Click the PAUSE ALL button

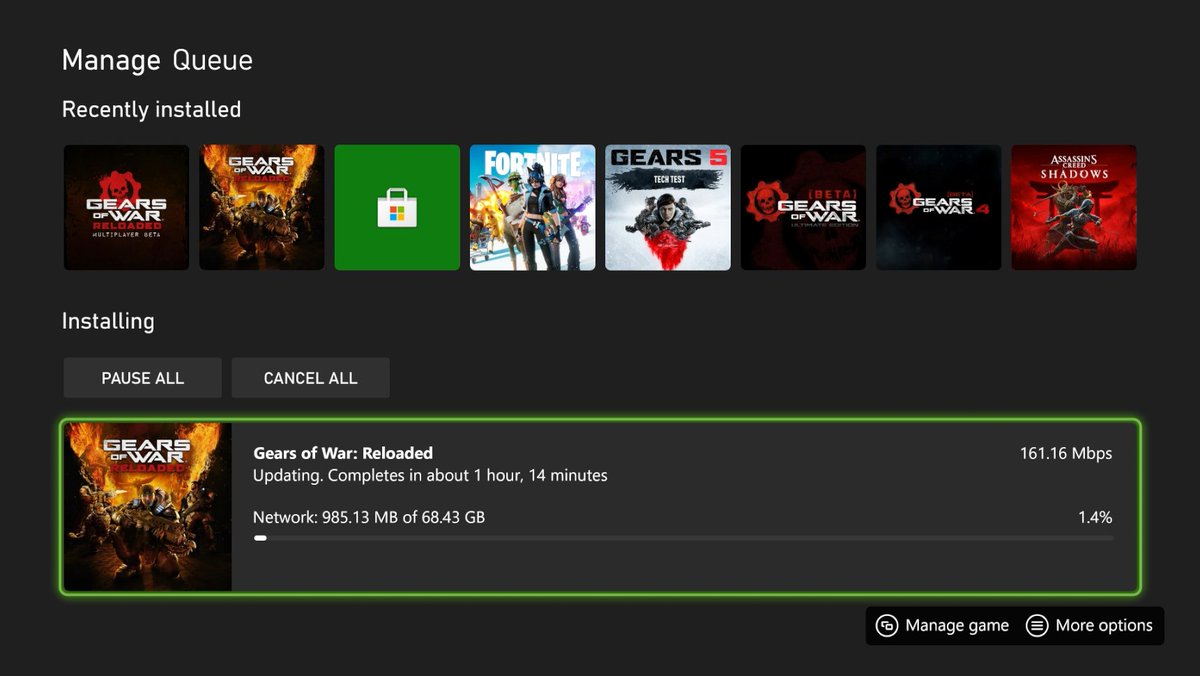pos(142,378)
